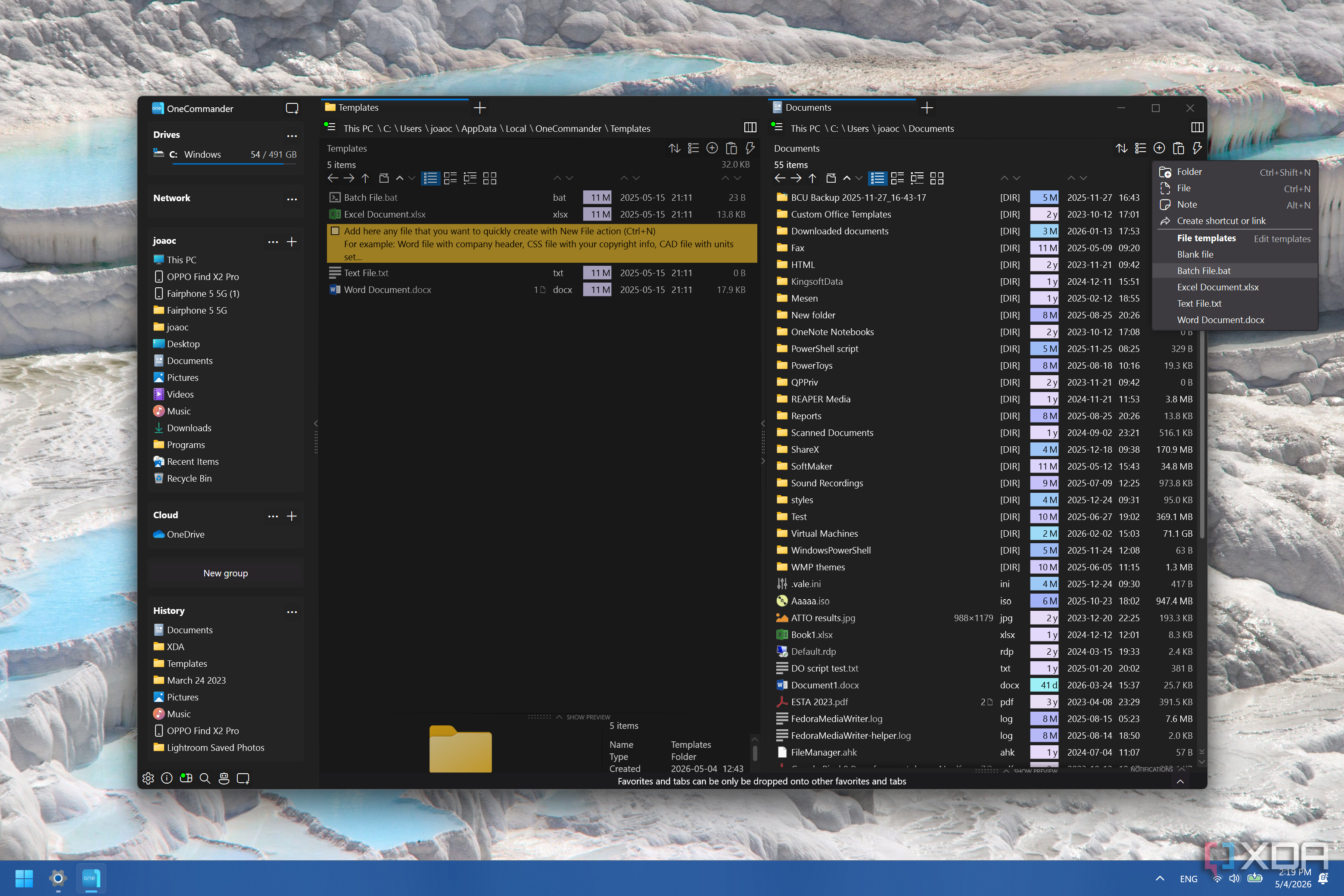Screen dimensions: 1344x896
Task: Click new window icon beside OneCommander title
Action: point(292,108)
